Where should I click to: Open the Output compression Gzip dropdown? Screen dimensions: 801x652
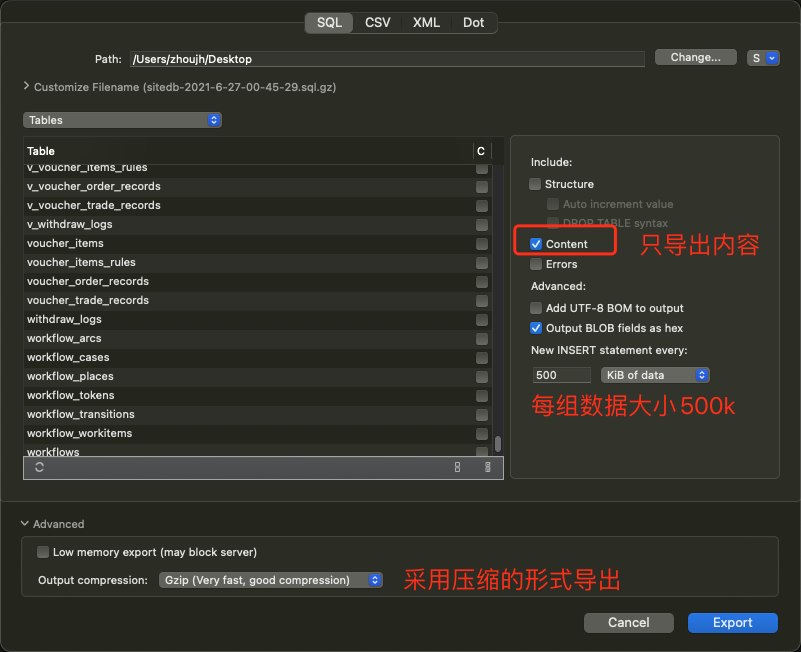pyautogui.click(x=271, y=580)
